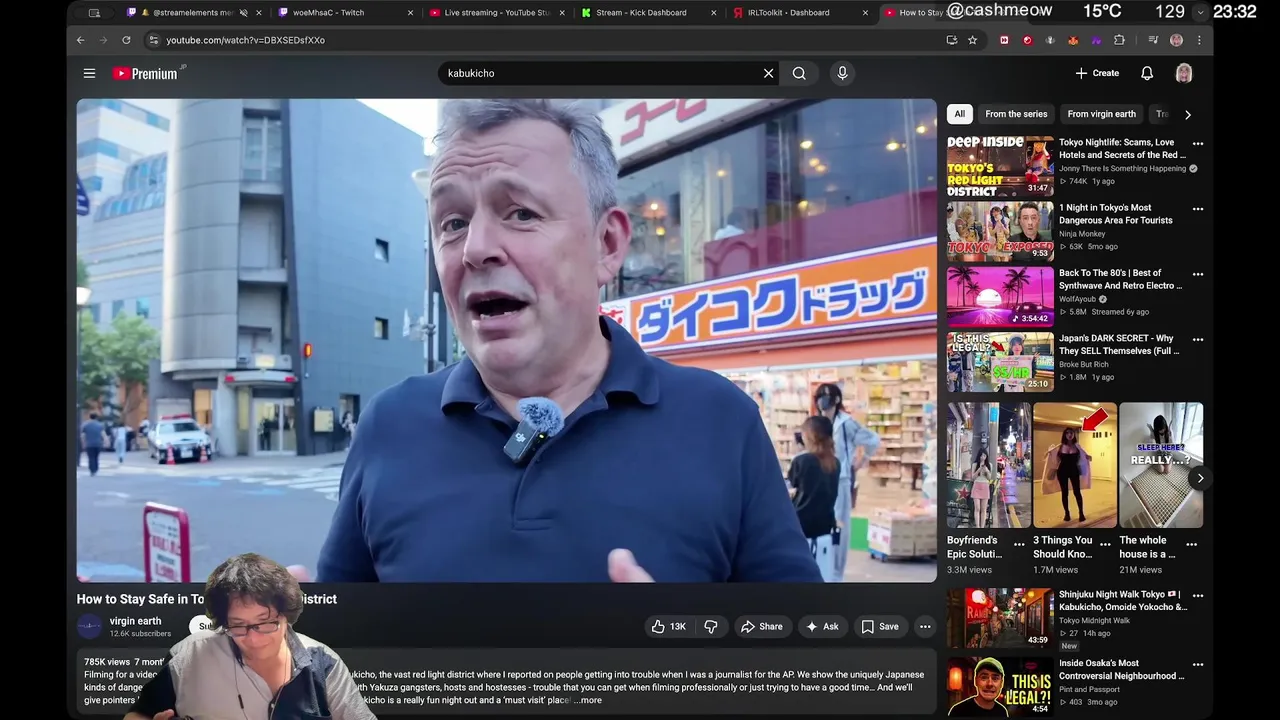The width and height of the screenshot is (1280, 720).
Task: Switch to Live streaming YouTube Studio tab
Action: tap(497, 13)
